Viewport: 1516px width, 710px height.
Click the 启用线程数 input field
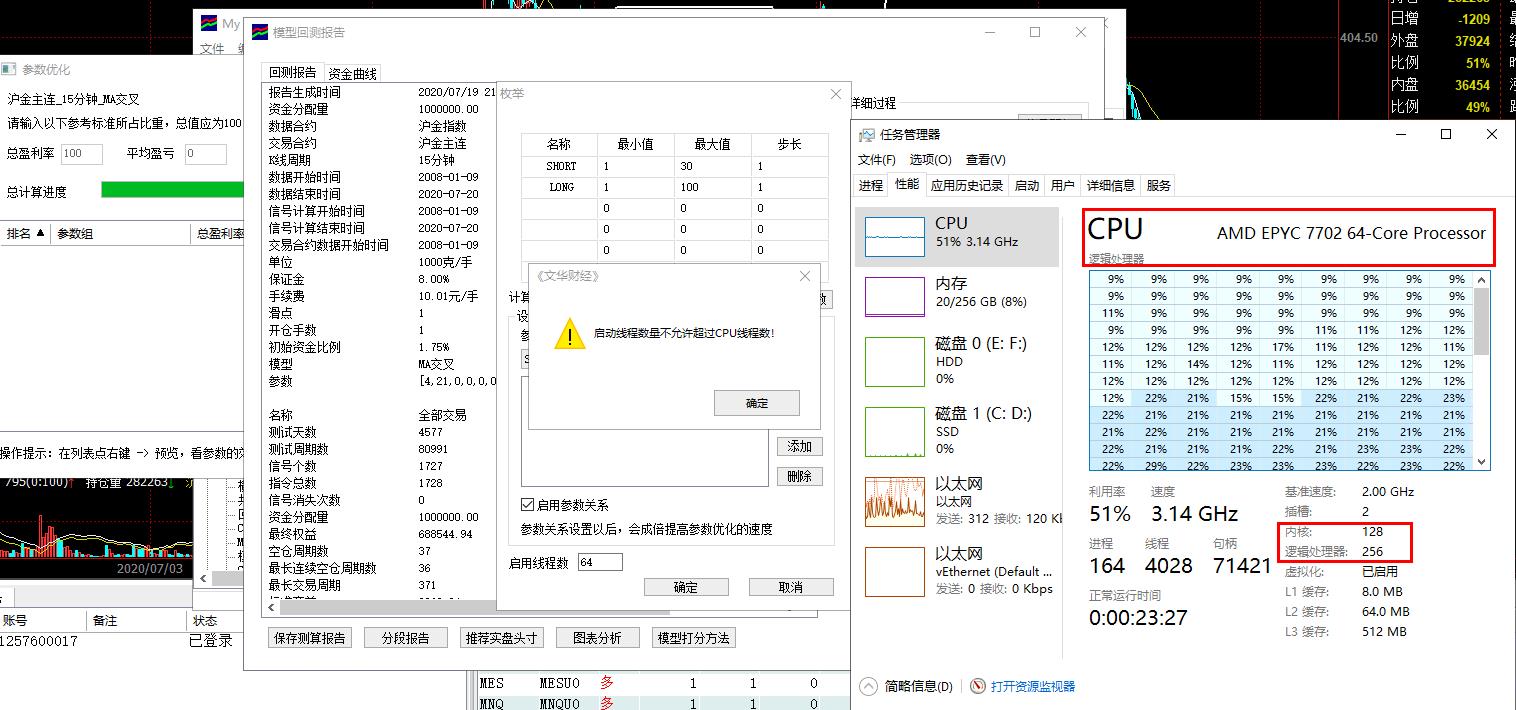click(600, 562)
